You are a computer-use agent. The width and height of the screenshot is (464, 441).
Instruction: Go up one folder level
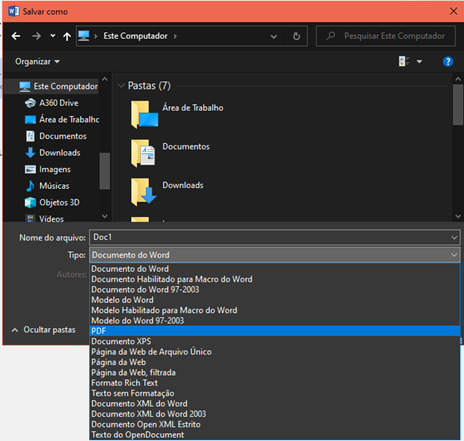tap(67, 36)
